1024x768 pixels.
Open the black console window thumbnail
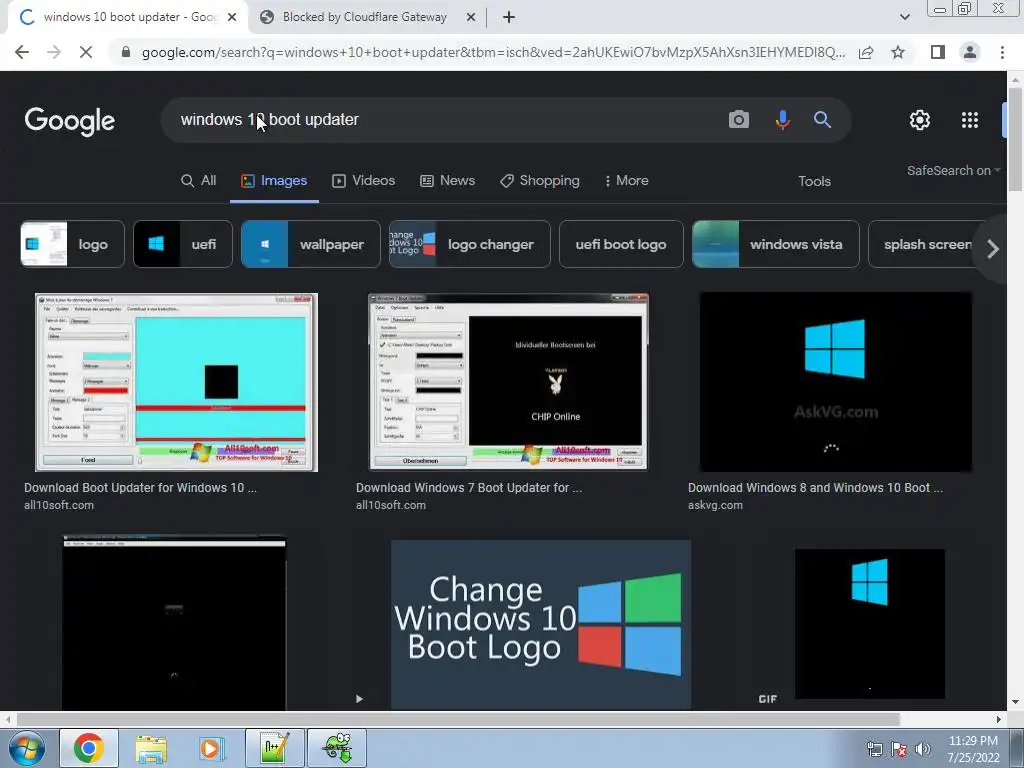(174, 622)
